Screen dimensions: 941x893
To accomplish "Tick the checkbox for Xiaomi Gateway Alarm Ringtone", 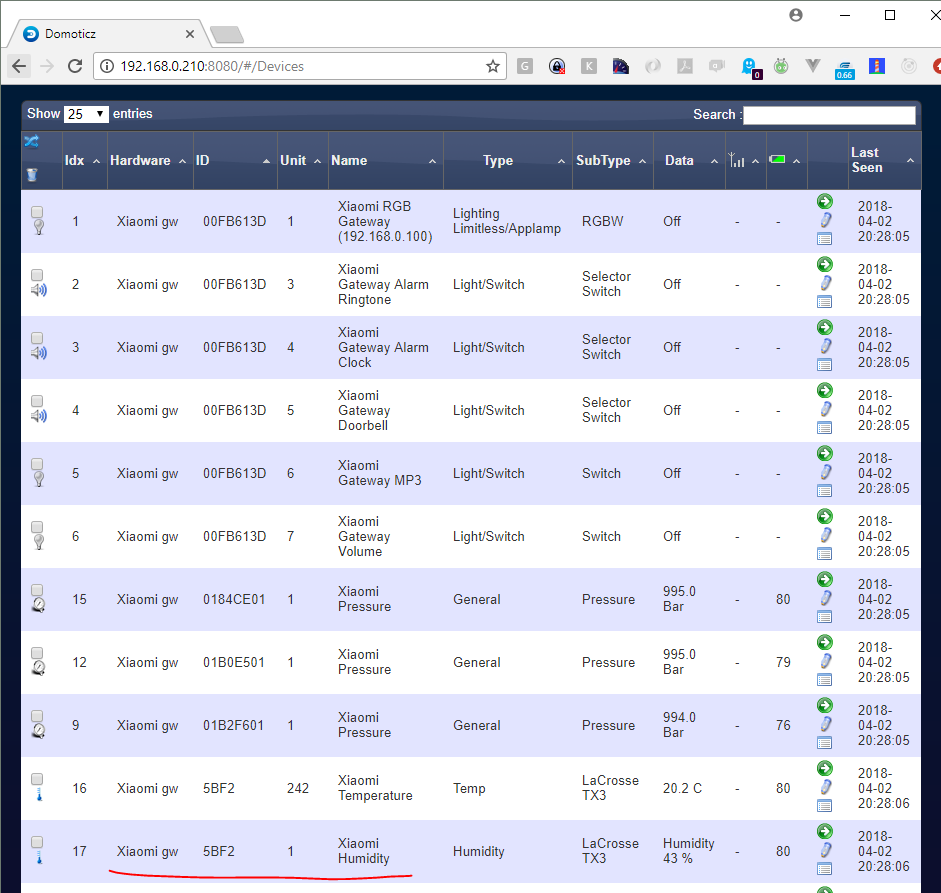I will coord(37,275).
